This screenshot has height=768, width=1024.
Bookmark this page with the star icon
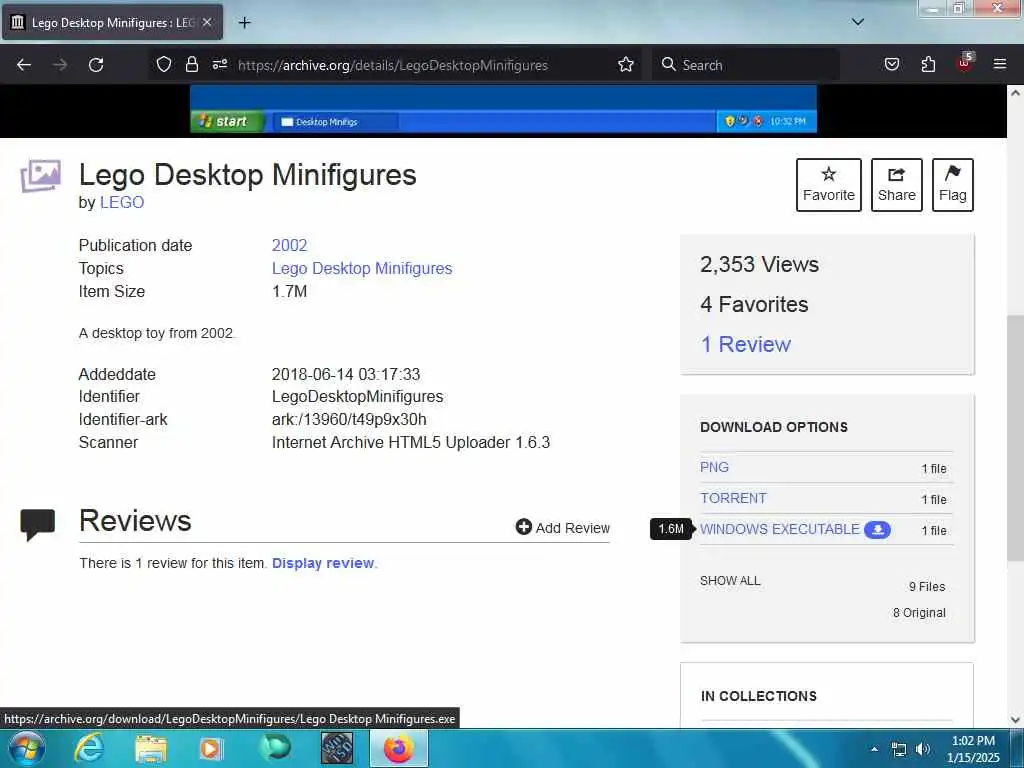coord(626,65)
